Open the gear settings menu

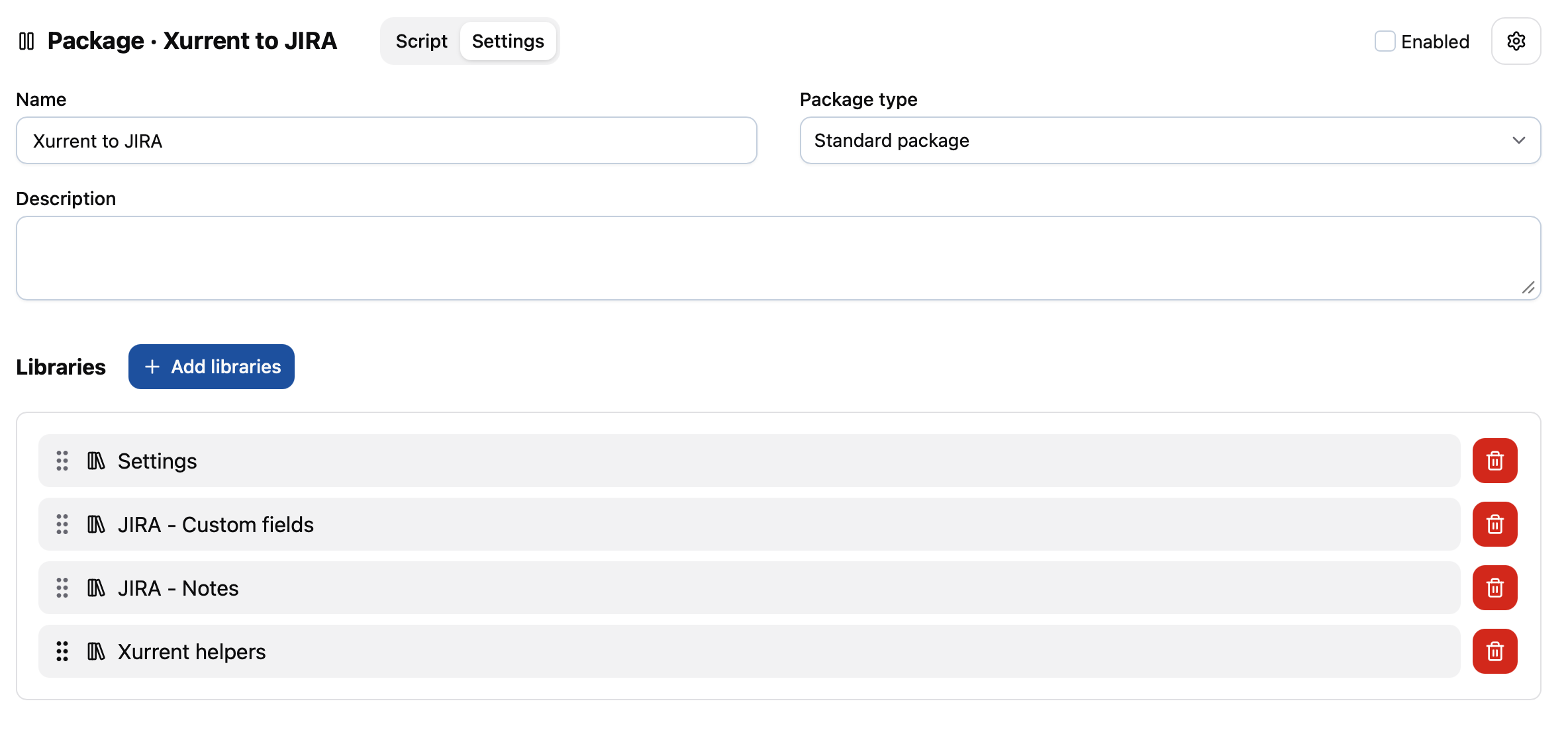tap(1516, 41)
